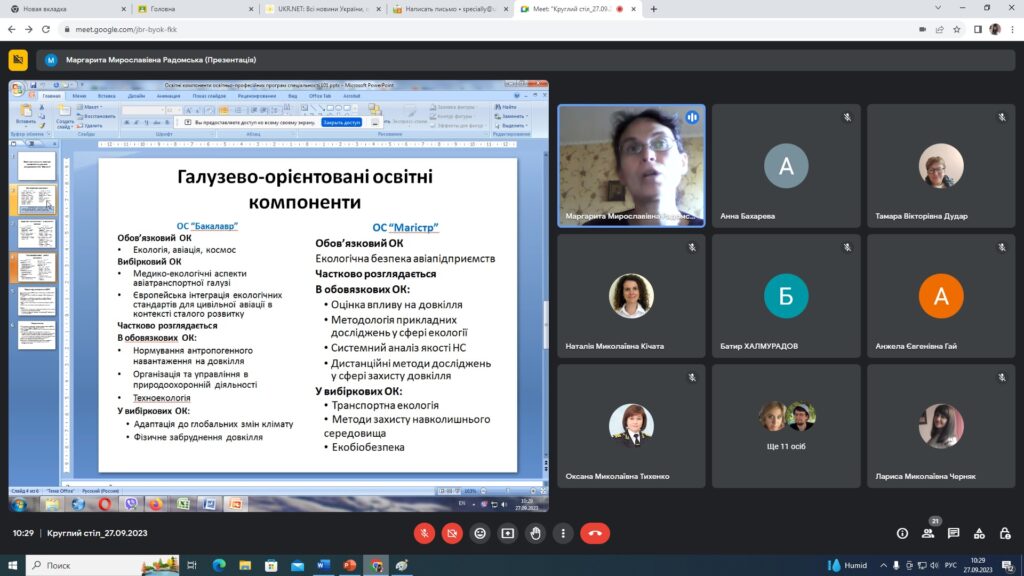The width and height of the screenshot is (1024, 576).
Task: Turn on the camera in Meet
Action: point(452,533)
